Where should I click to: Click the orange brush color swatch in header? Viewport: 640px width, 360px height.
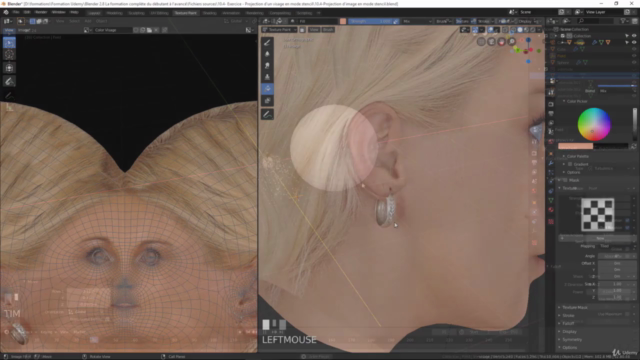tap(343, 21)
